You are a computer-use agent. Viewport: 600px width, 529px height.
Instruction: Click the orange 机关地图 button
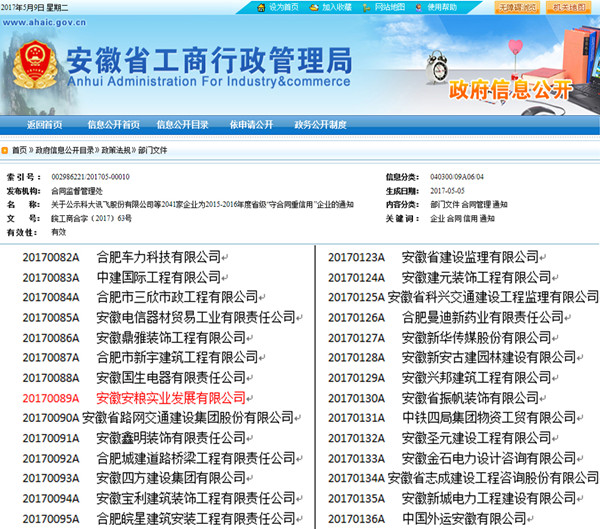(569, 7)
